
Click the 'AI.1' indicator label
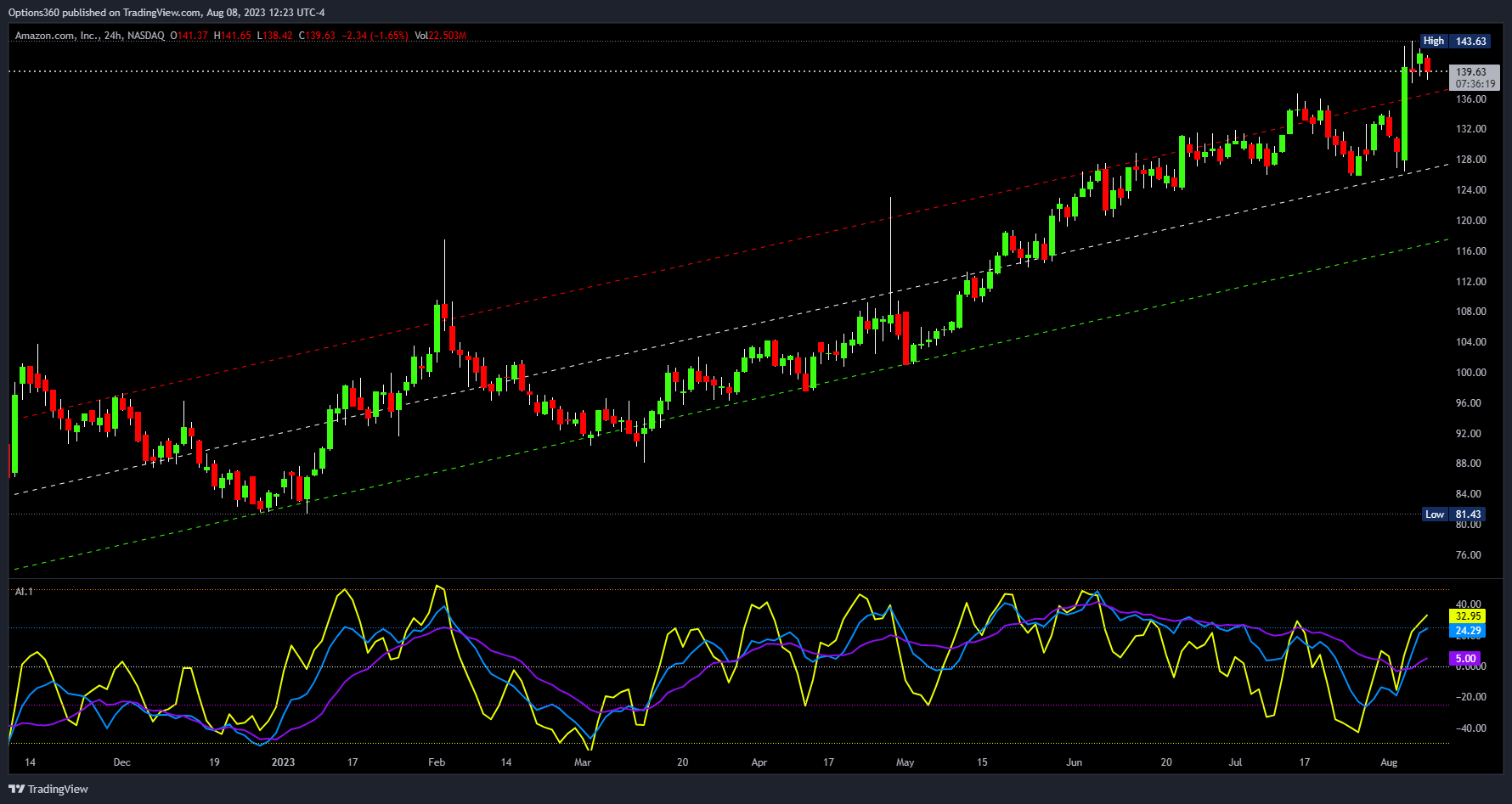coord(24,592)
